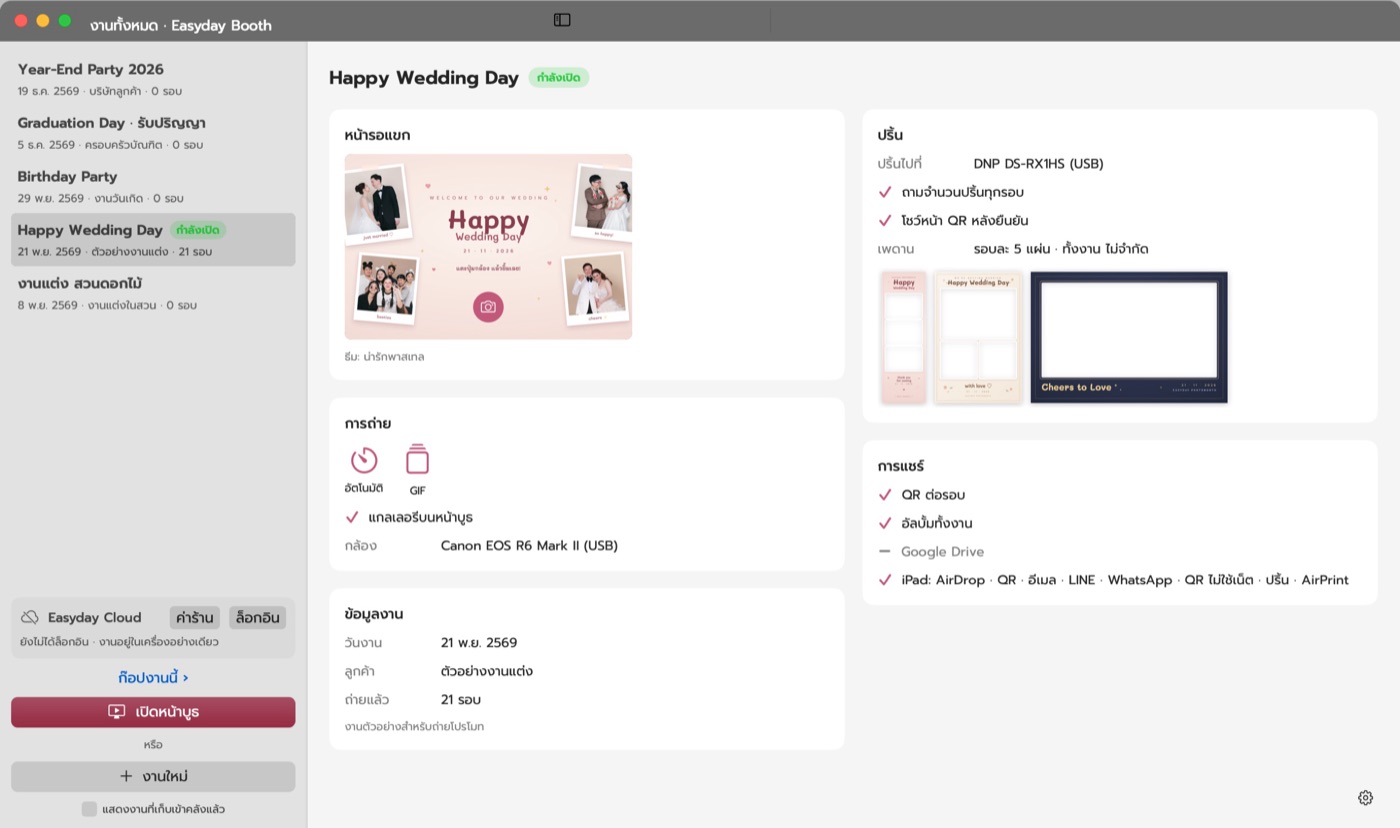Image resolution: width=1400 pixels, height=828 pixels.
Task: Click the Easyday Cloud icon
Action: [x=30, y=617]
